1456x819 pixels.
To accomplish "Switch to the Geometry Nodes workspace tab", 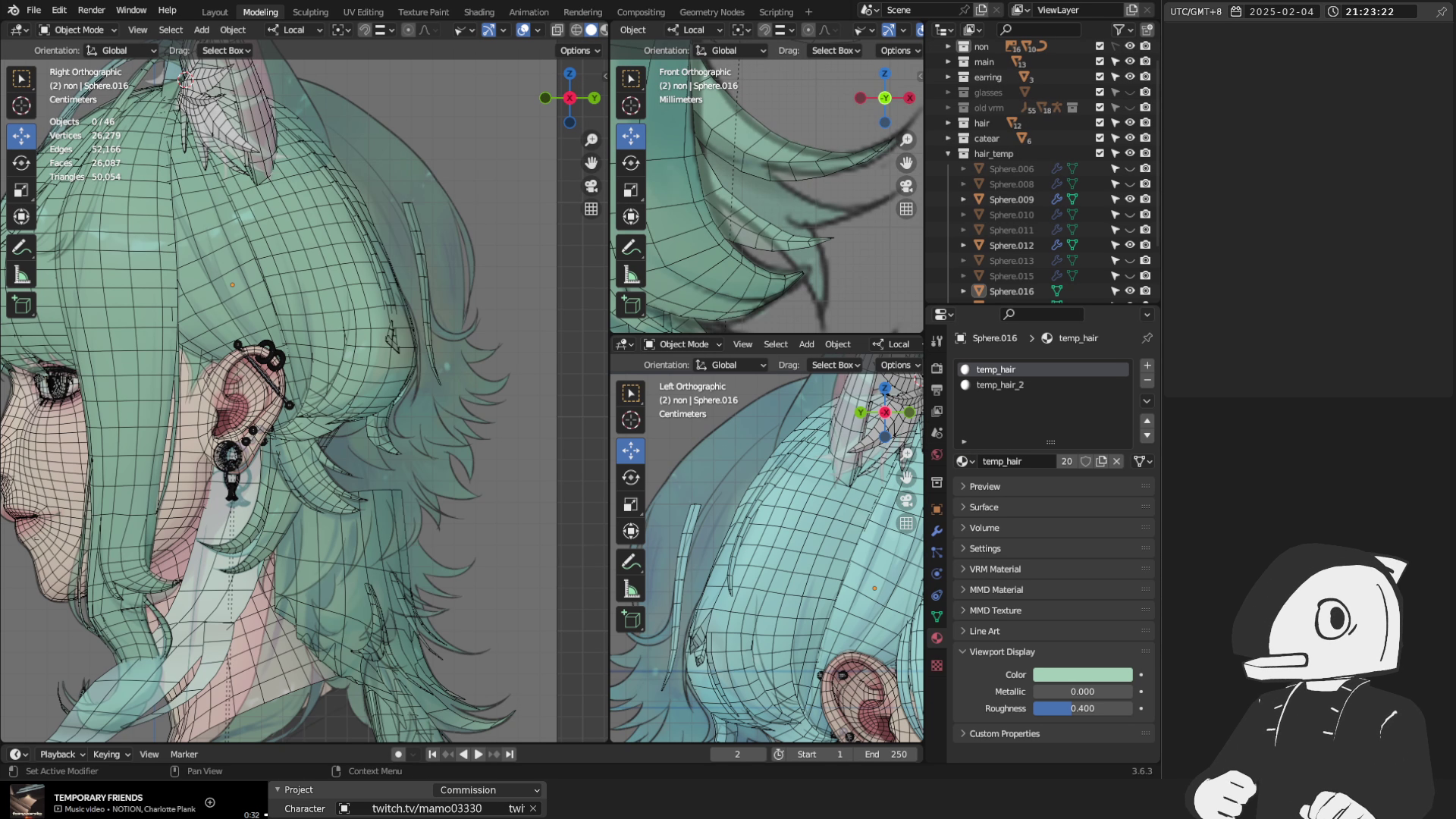I will tap(711, 12).
